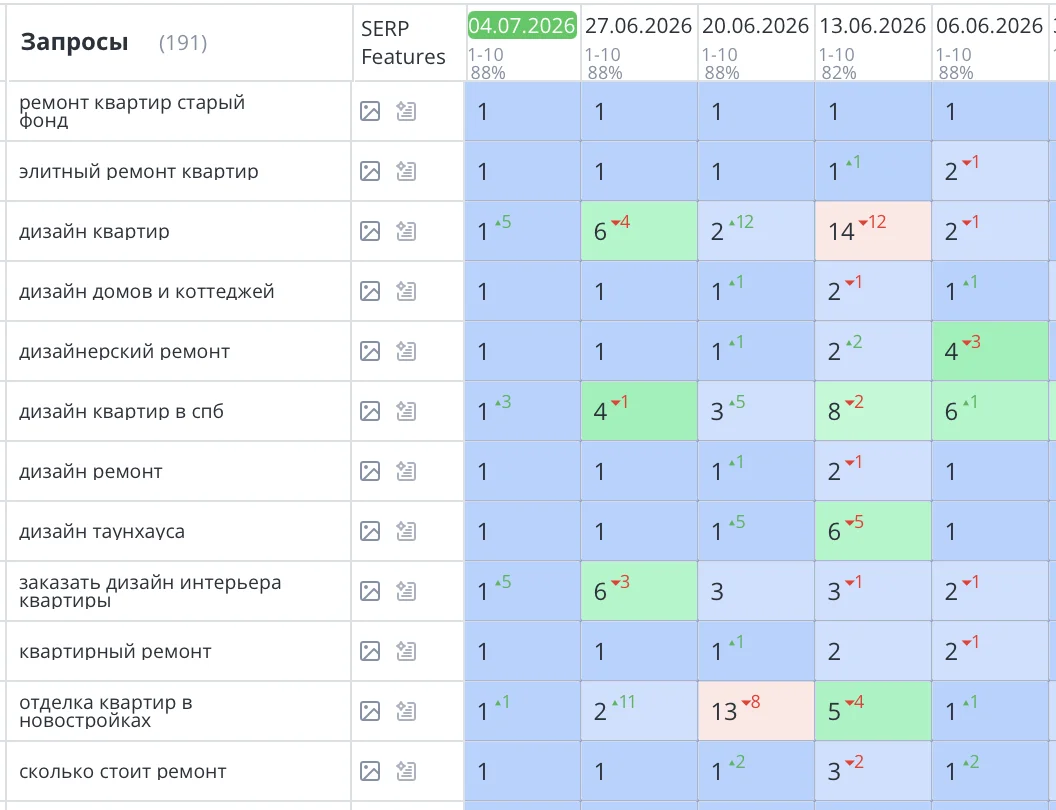Viewport: 1056px width, 810px height.
Task: Open image SERP feature for дизайн квартир row
Action: 370,231
